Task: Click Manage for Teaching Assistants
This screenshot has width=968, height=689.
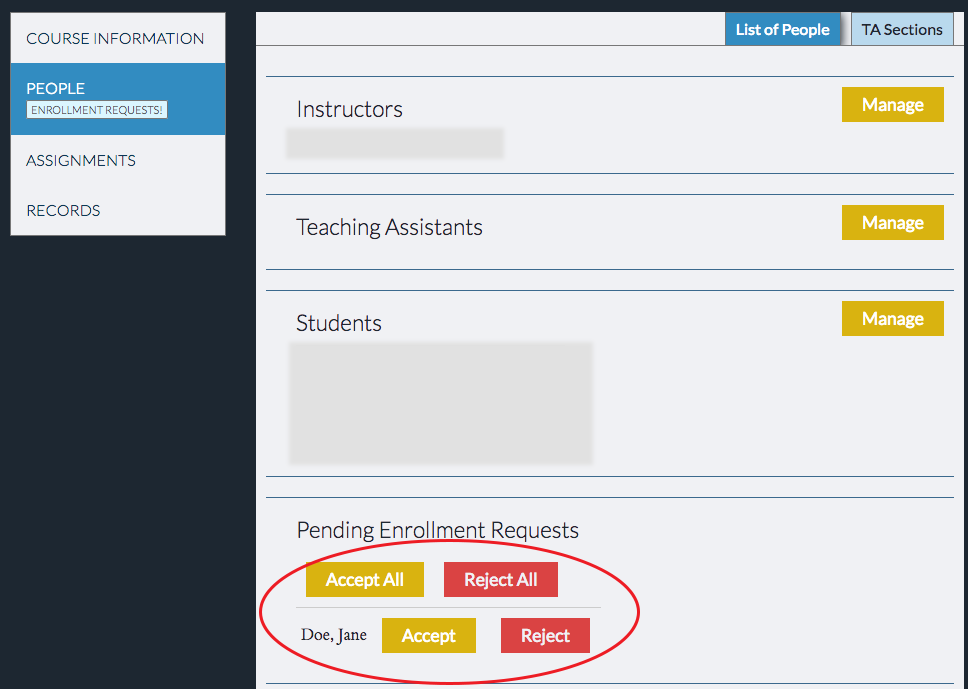Action: 892,223
